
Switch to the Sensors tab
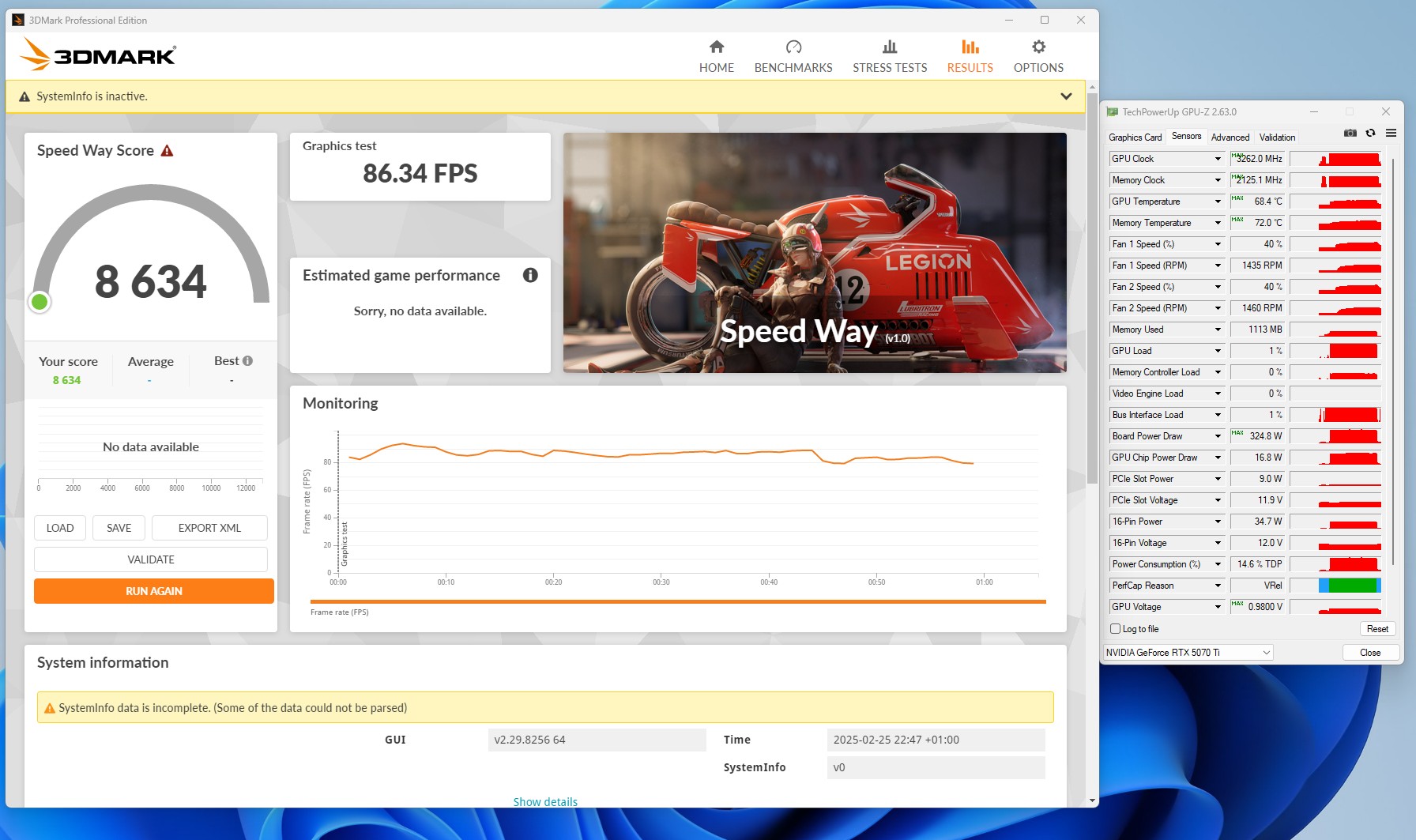pyautogui.click(x=1186, y=136)
